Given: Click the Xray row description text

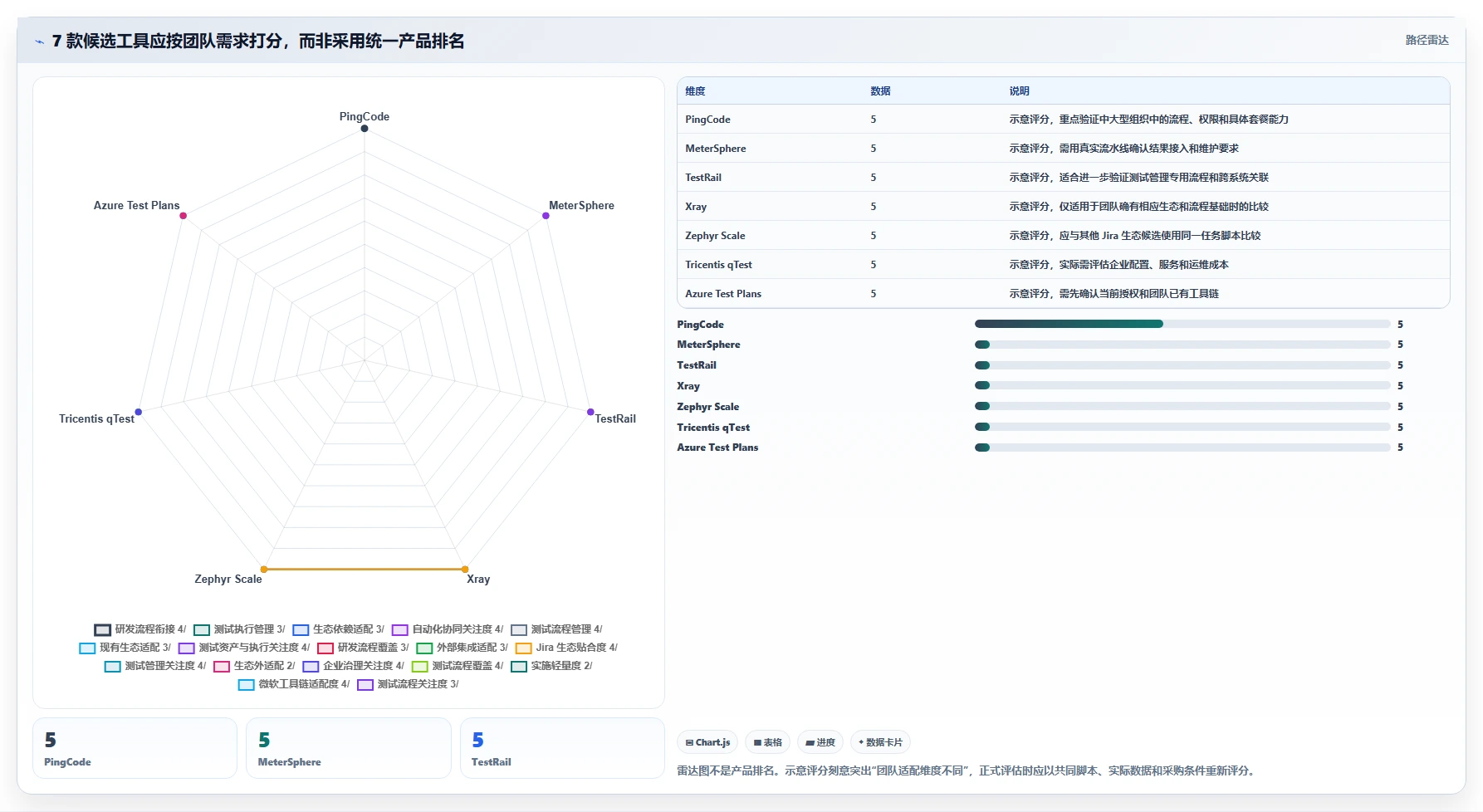Looking at the screenshot, I should 1138,207.
